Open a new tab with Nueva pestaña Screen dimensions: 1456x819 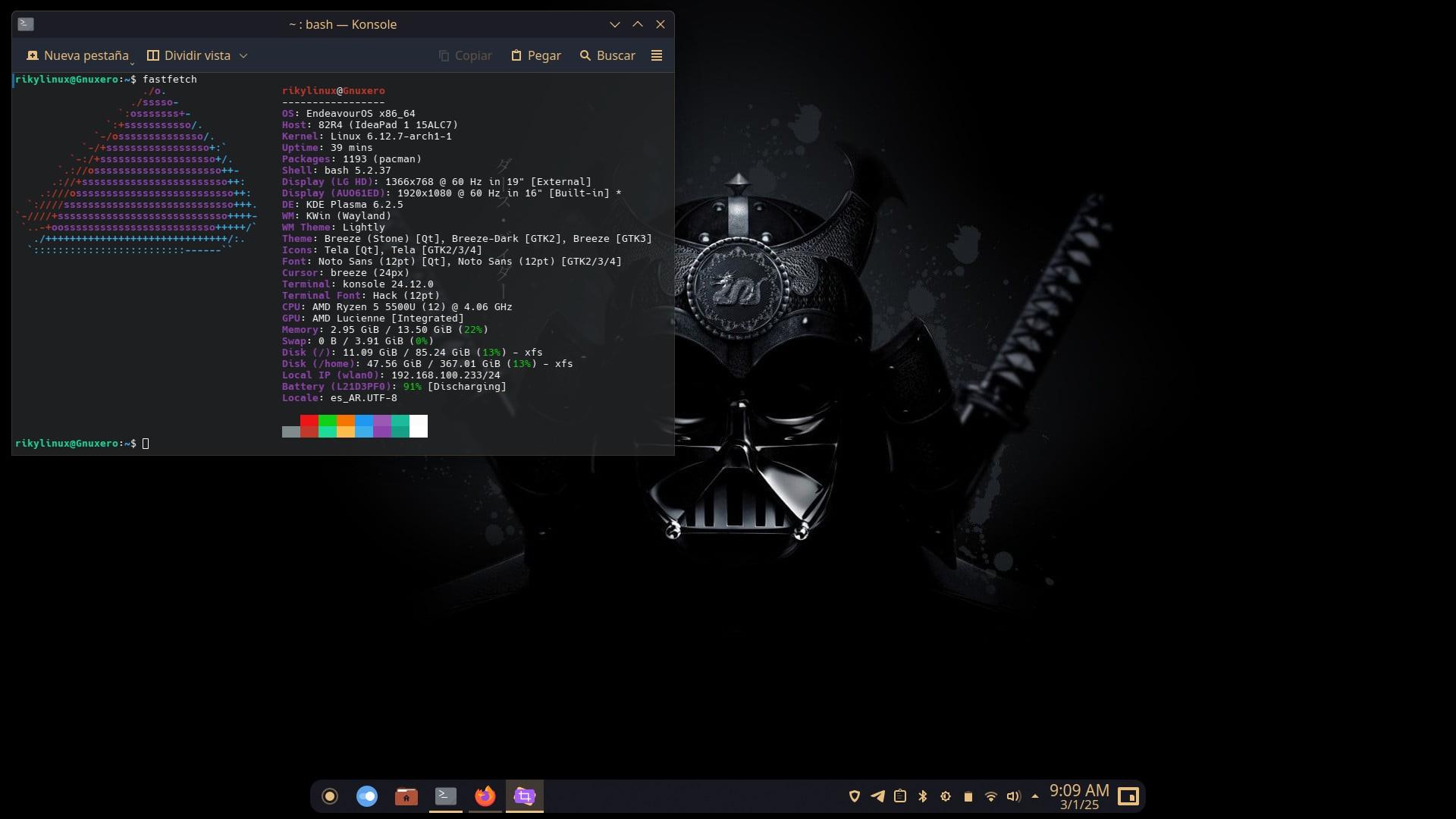(x=77, y=55)
